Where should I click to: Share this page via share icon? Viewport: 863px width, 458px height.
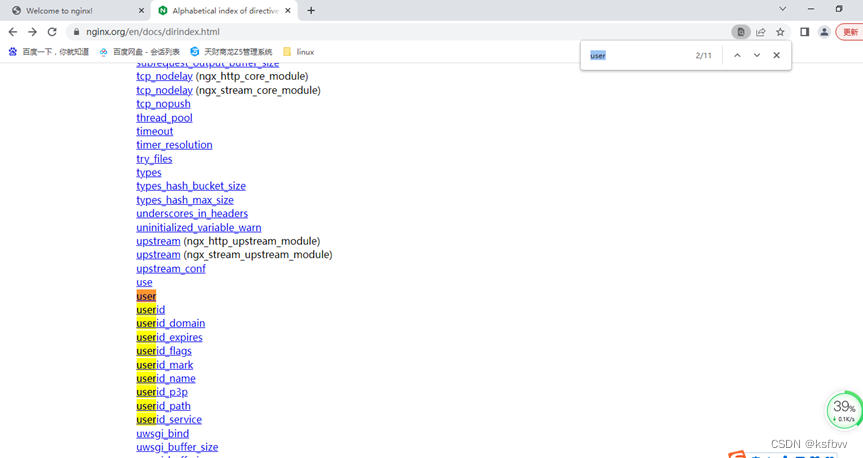coord(761,32)
